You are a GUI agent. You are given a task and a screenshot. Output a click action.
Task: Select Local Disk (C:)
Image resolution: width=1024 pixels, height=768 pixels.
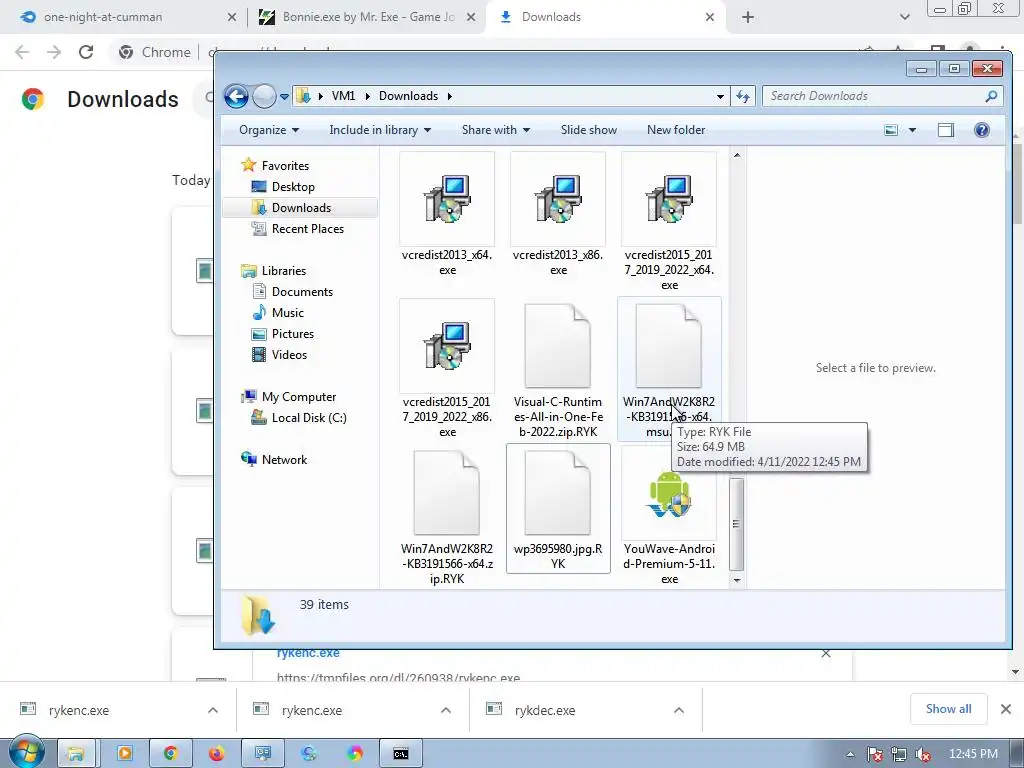coord(308,418)
